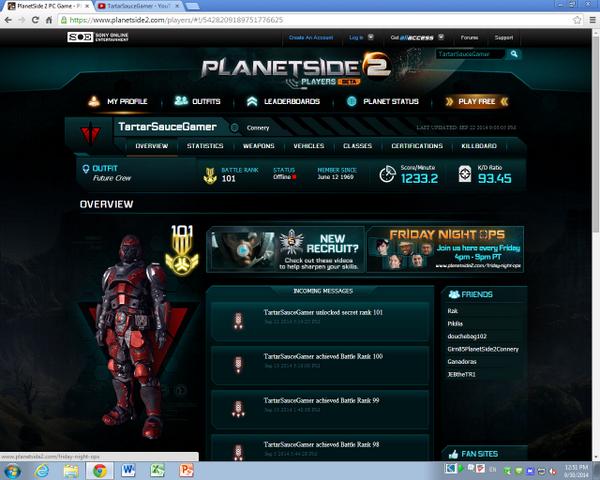Open the Outfits menu
600x480 pixels.
pos(197,101)
